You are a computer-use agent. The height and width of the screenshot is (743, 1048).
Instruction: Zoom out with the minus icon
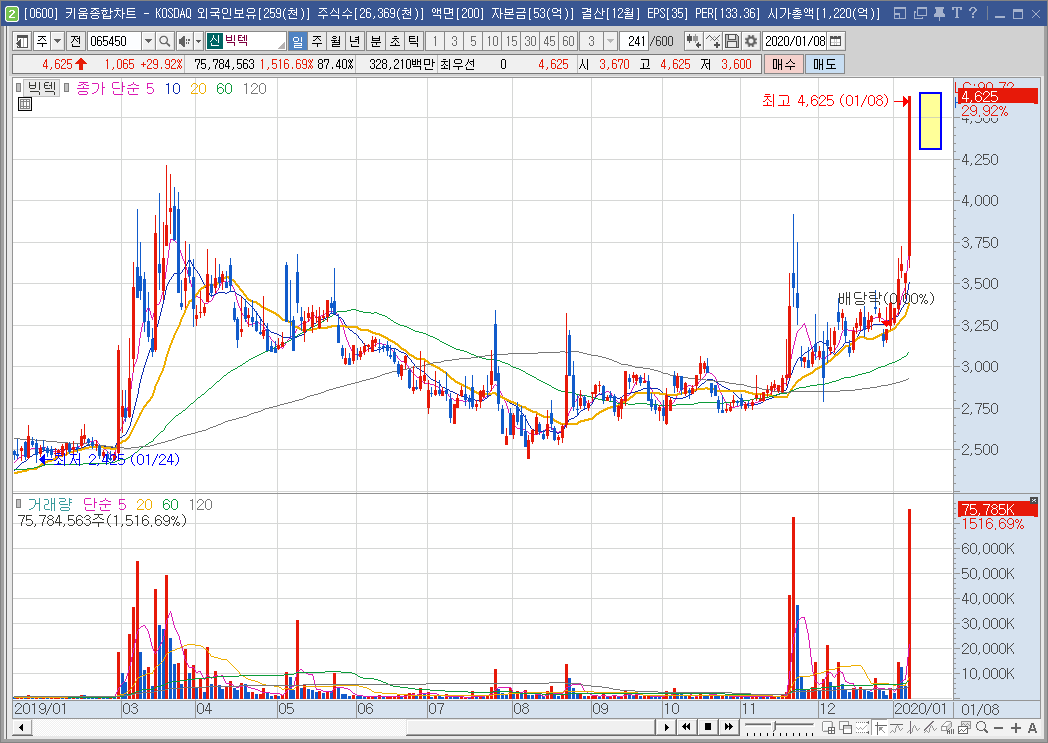point(999,728)
